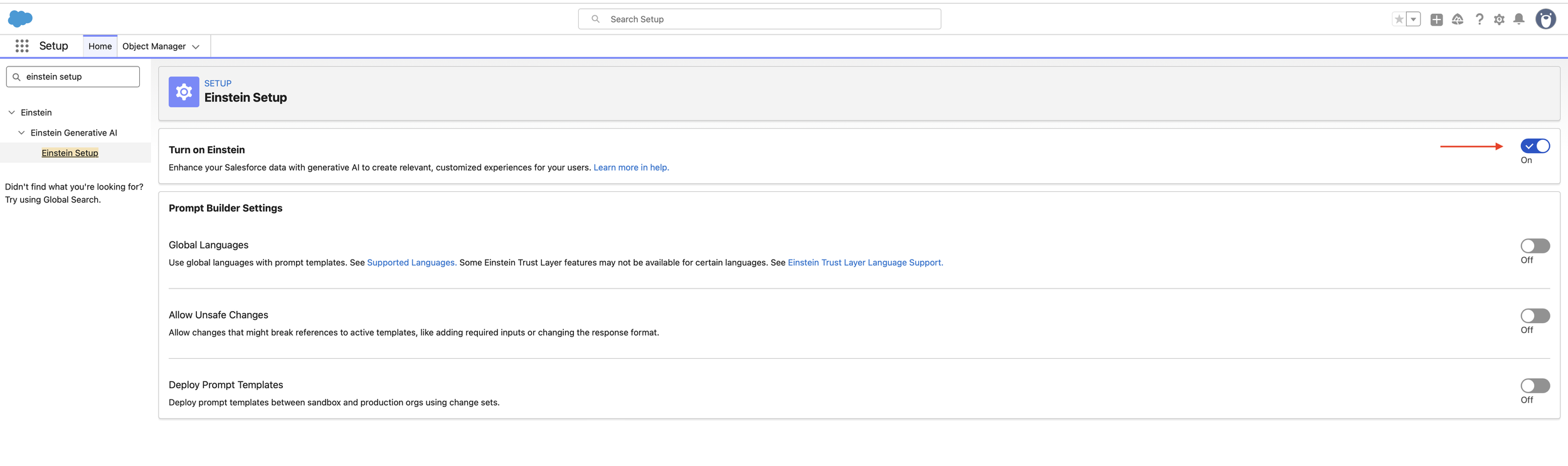Click the magnifier icon in Quick Find
This screenshot has height=466, width=1568.
(17, 77)
